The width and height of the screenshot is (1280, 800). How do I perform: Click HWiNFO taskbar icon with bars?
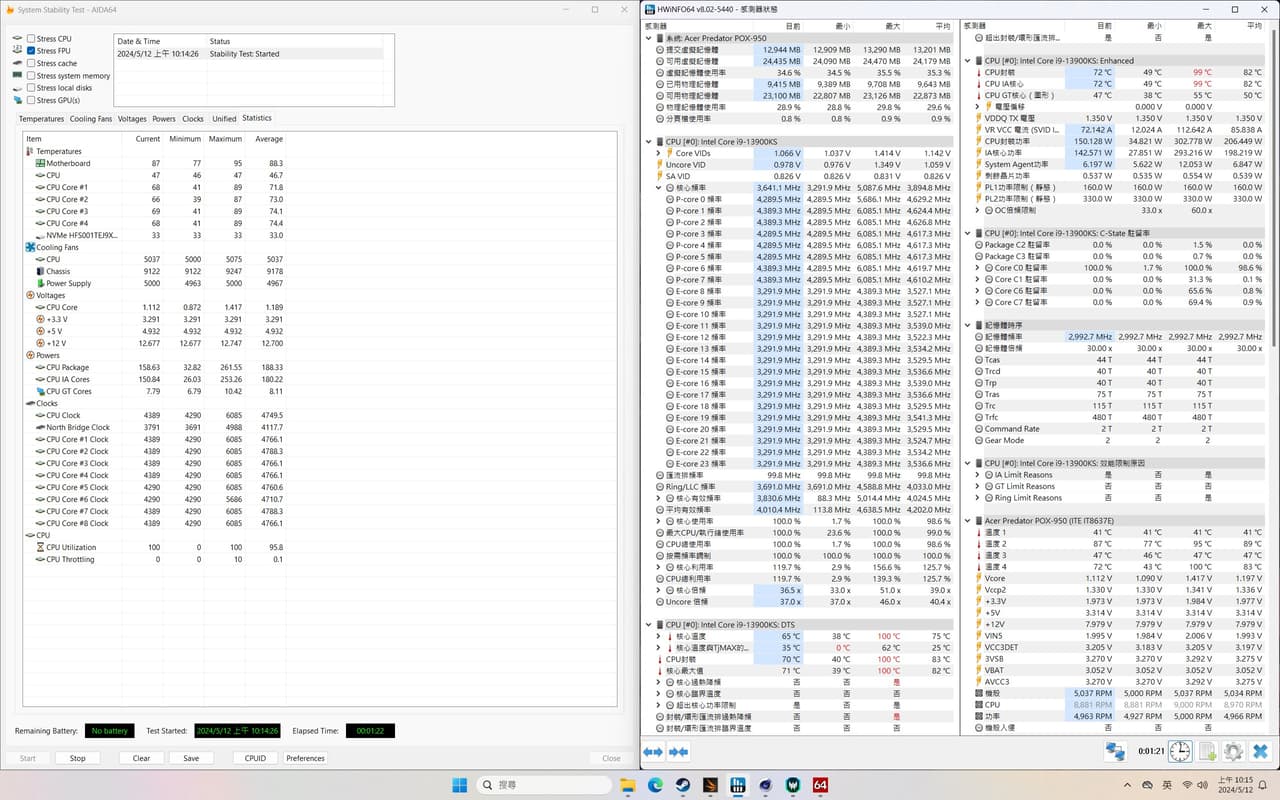(x=738, y=785)
